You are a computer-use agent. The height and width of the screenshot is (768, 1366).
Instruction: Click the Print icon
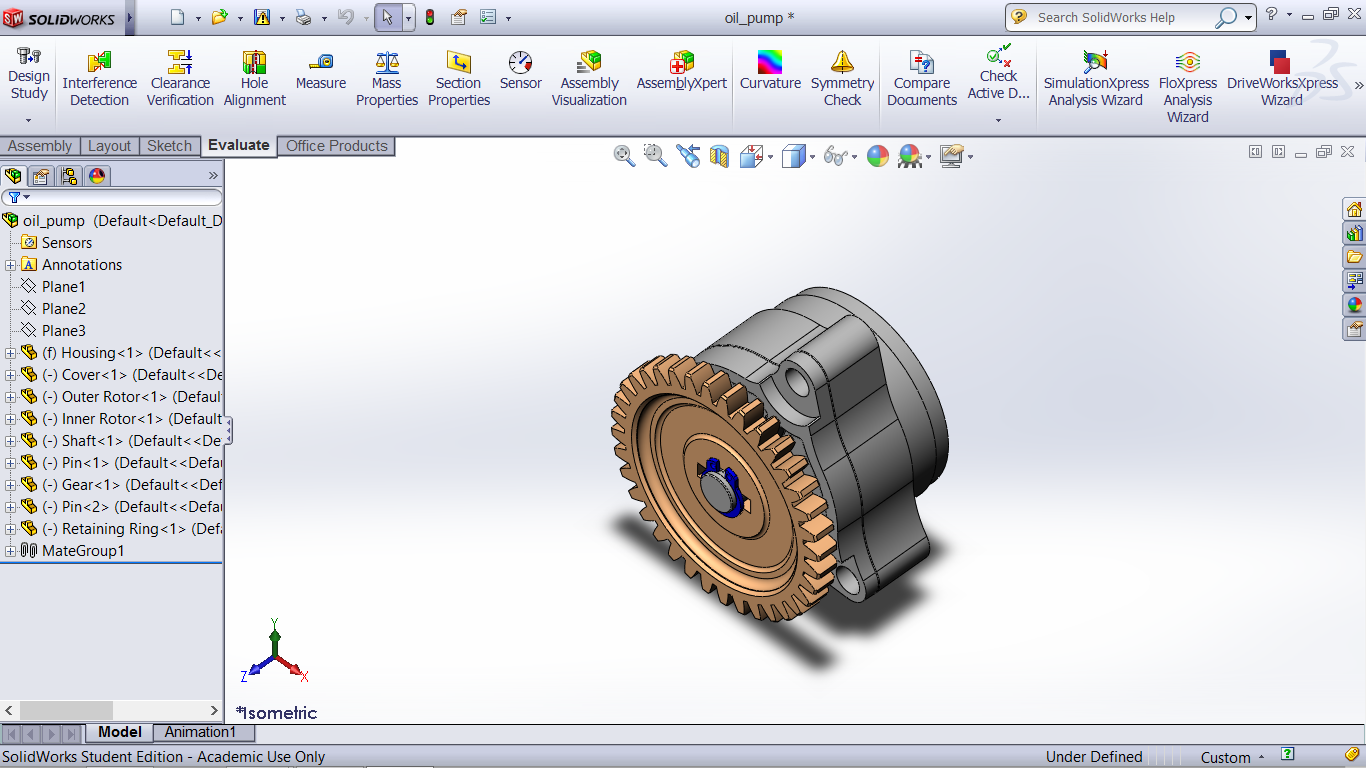click(303, 17)
